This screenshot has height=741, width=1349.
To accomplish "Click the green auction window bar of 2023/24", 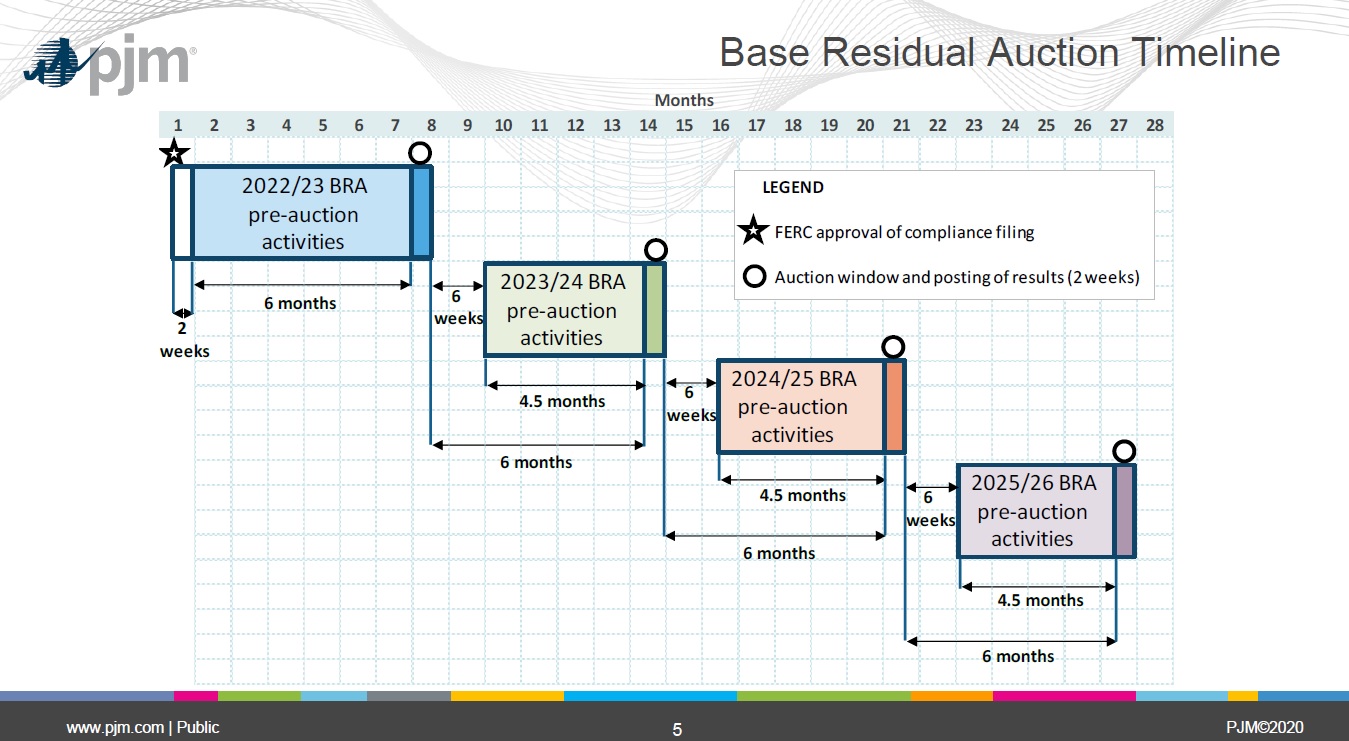I will pyautogui.click(x=655, y=309).
